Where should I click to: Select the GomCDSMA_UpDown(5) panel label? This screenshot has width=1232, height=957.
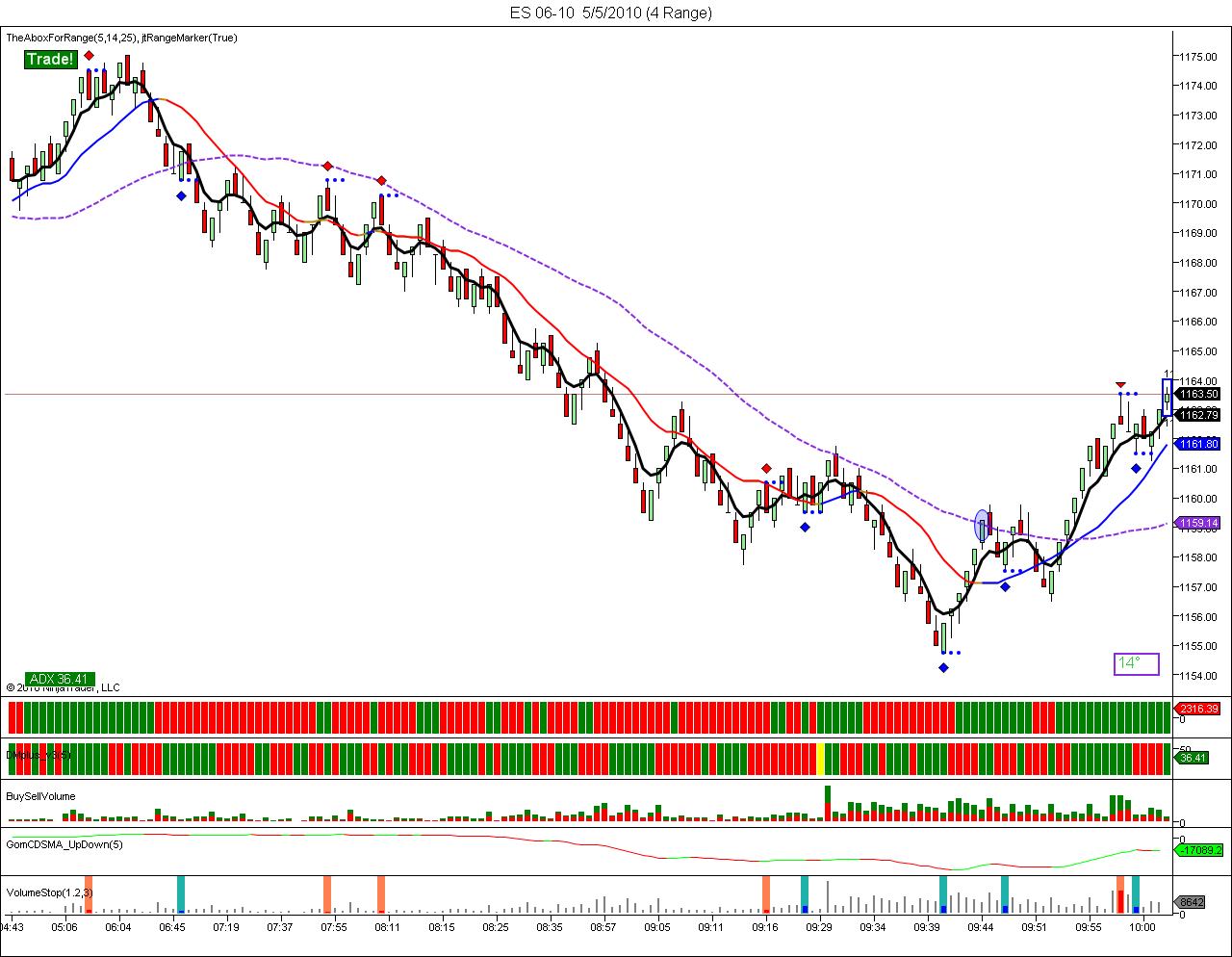click(64, 844)
